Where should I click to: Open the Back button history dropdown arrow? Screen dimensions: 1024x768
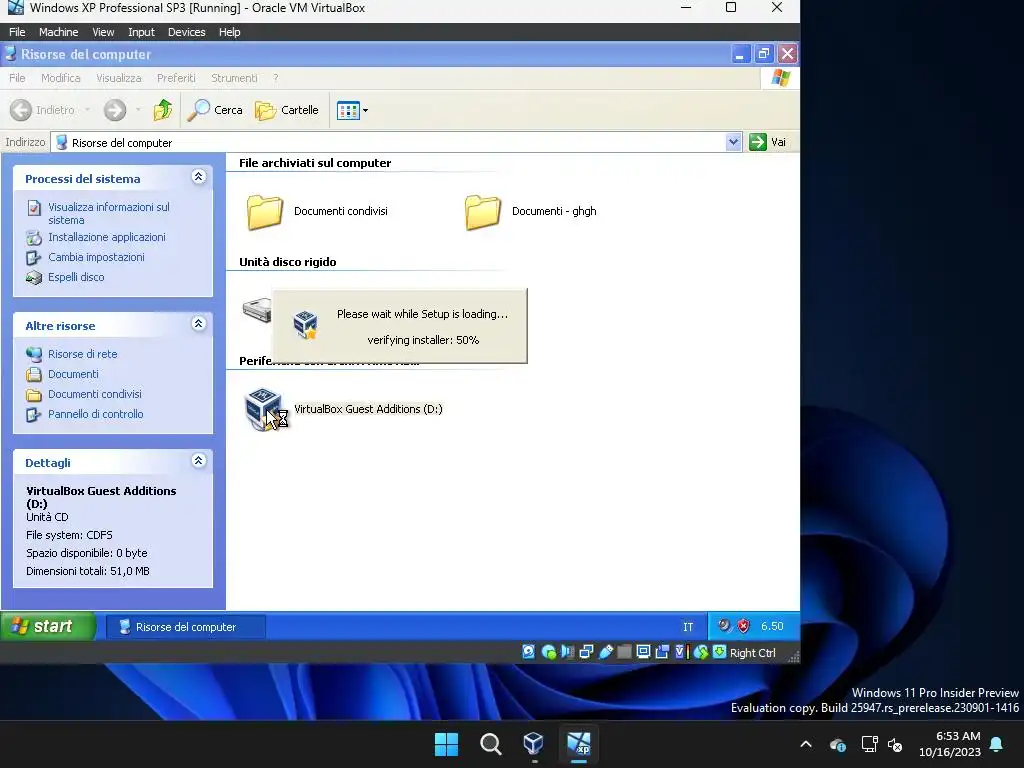[87, 110]
